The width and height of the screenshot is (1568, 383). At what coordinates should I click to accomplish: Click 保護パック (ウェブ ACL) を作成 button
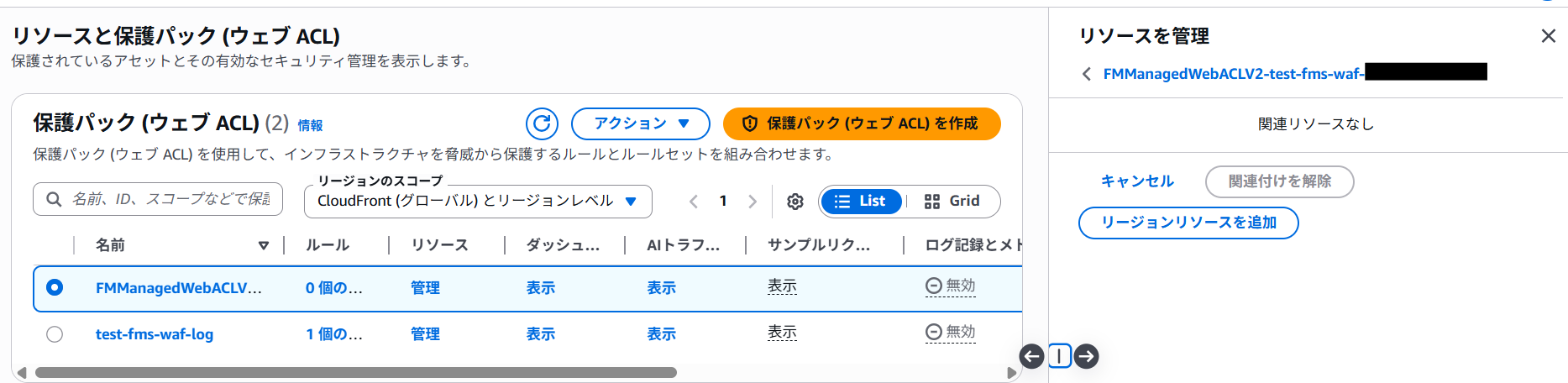pos(862,124)
